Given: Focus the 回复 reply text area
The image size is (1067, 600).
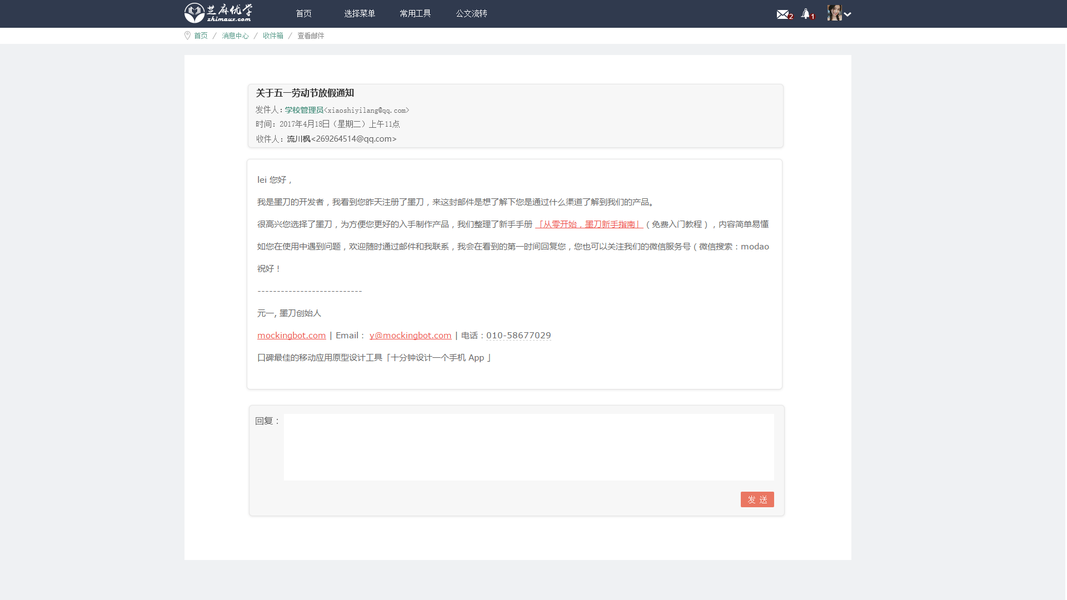Looking at the screenshot, I should 529,447.
